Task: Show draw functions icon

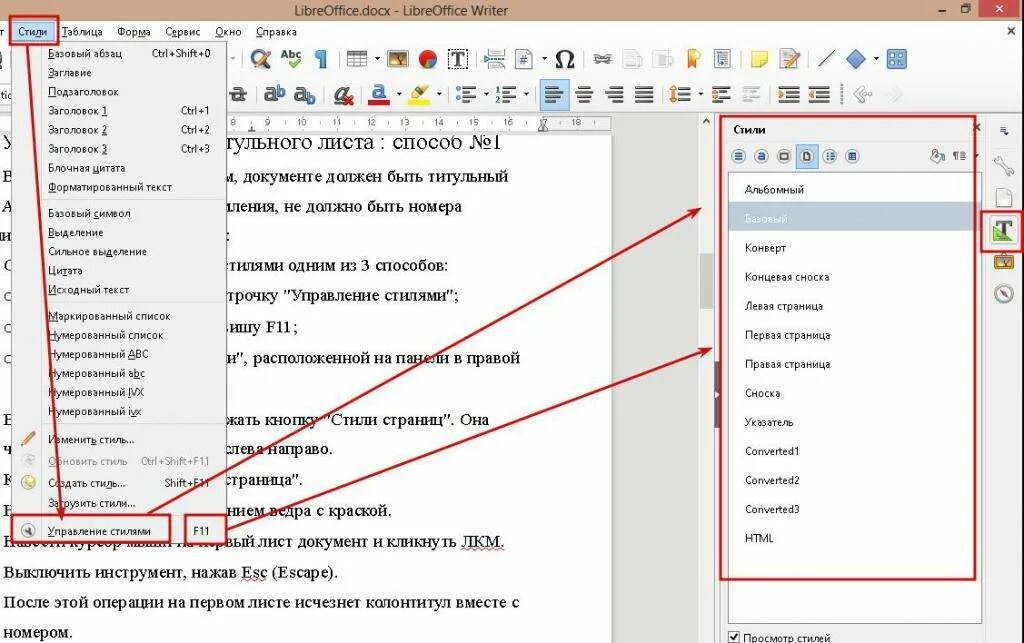Action: click(x=897, y=59)
